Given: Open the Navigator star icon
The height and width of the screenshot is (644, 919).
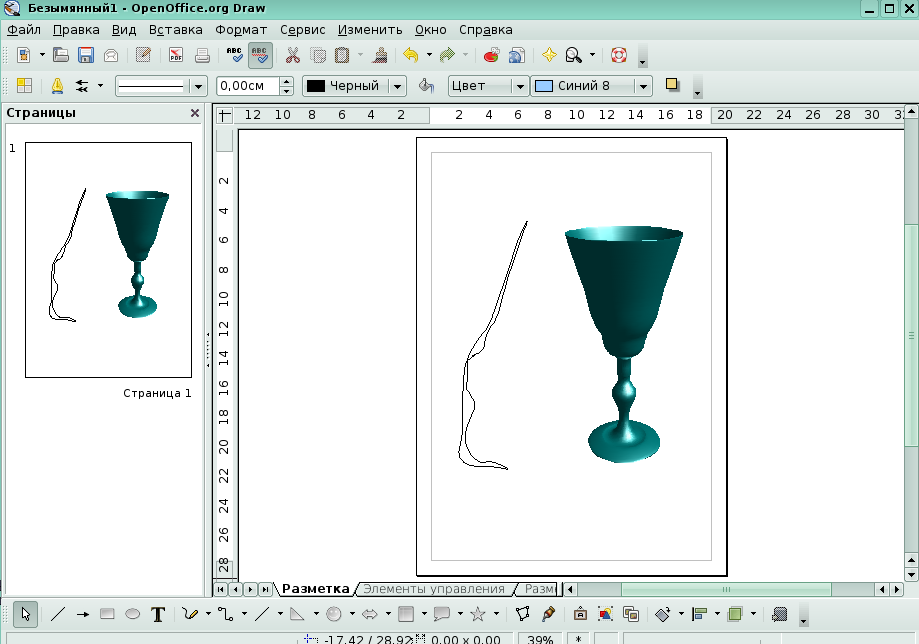Looking at the screenshot, I should [548, 55].
